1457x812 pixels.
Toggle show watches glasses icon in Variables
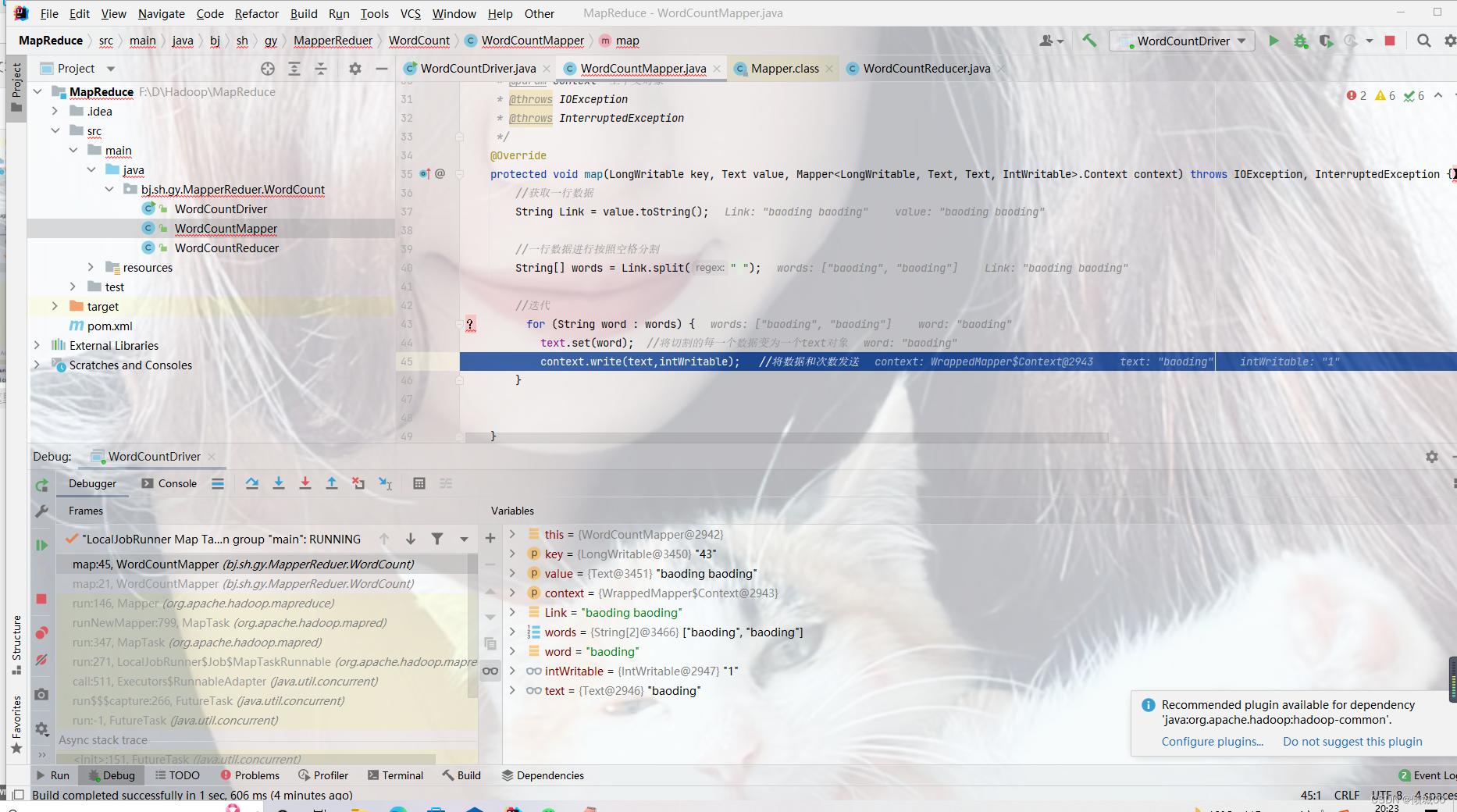tap(490, 671)
